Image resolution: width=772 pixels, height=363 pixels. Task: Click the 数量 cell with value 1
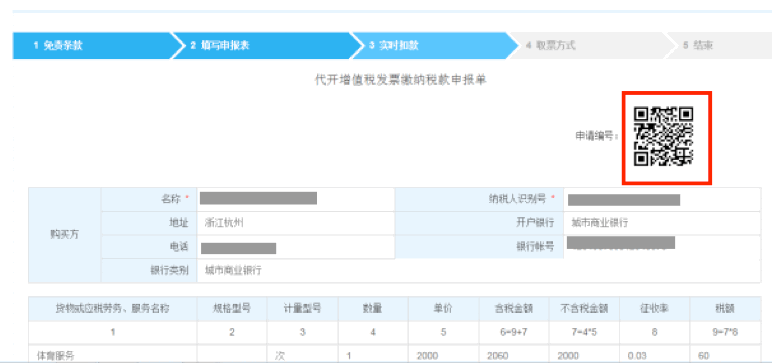373,355
